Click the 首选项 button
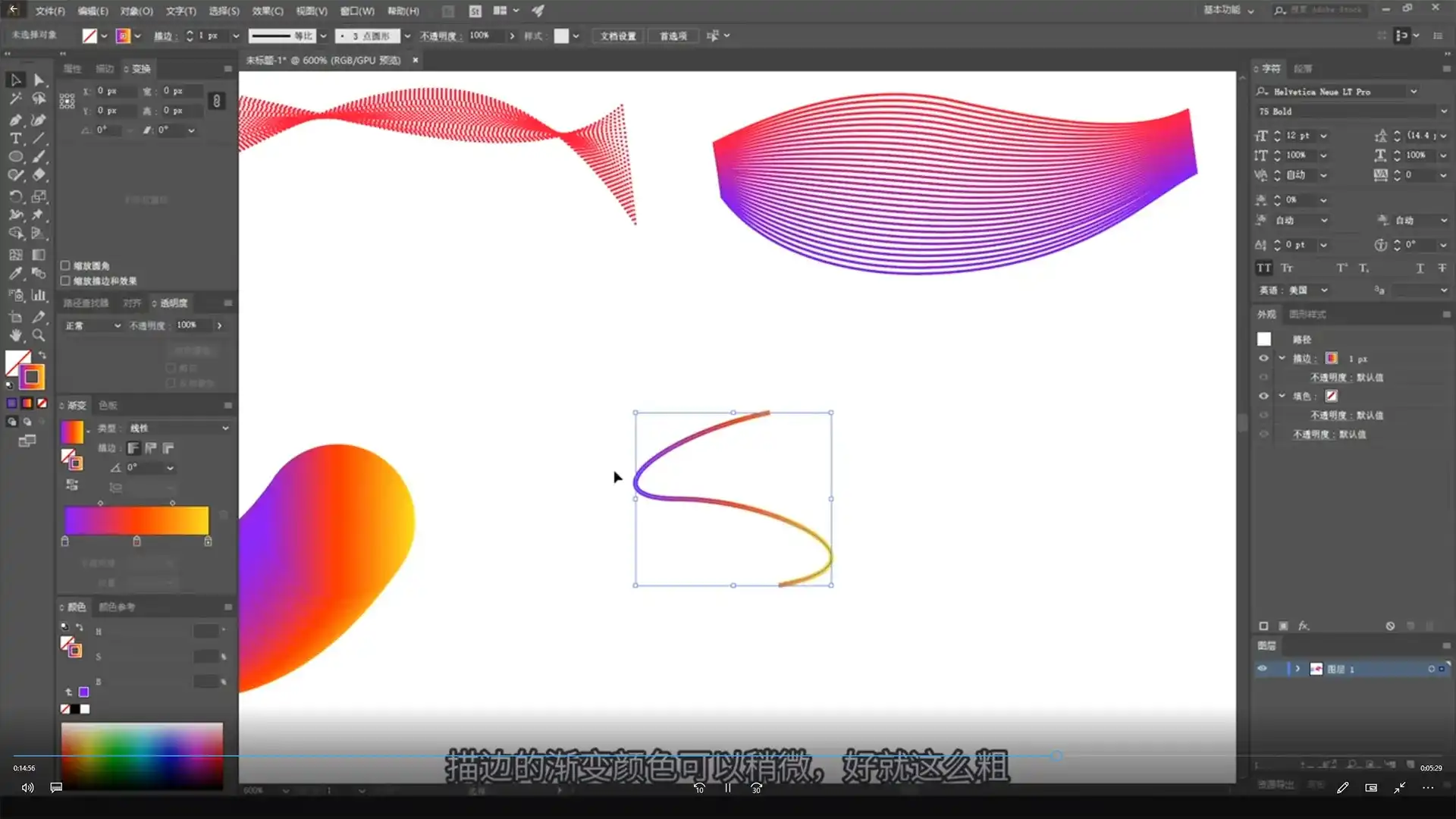Screen dimensions: 1456x819 [673, 36]
